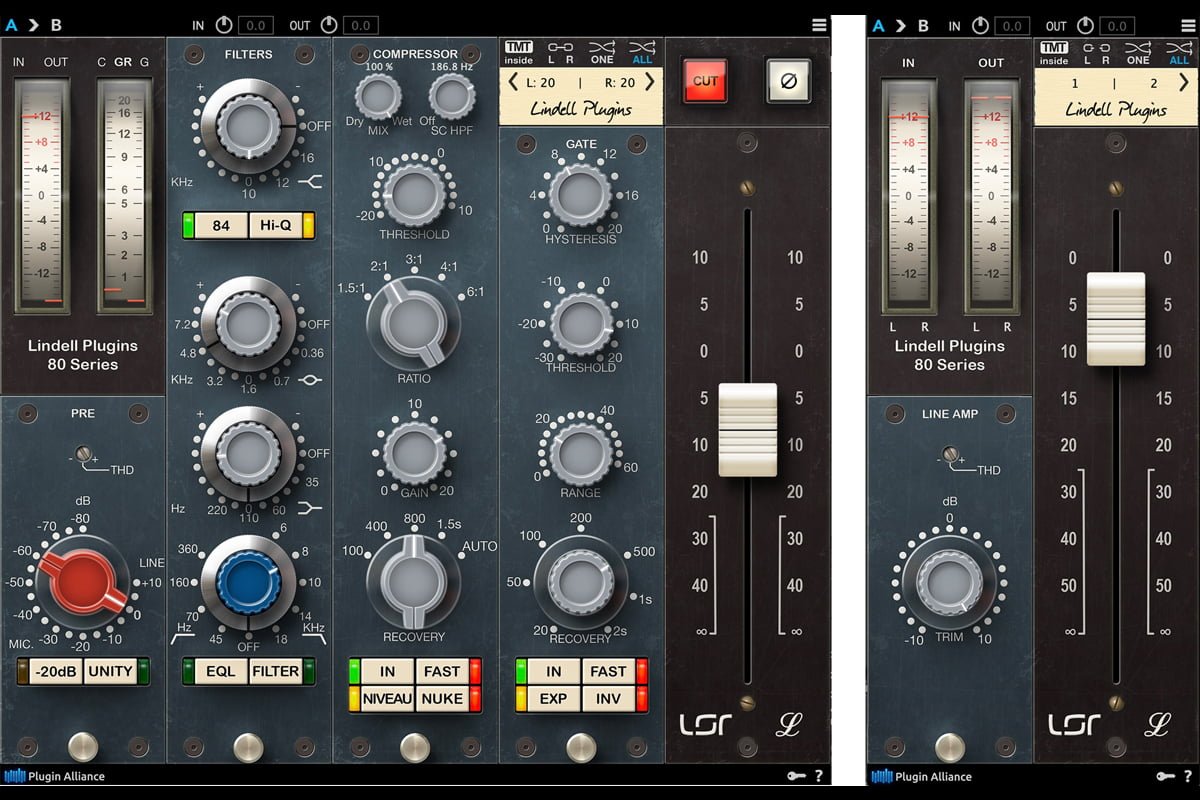Click next channel chevron beside R: 20
The width and height of the screenshot is (1200, 800).
pyautogui.click(x=649, y=83)
